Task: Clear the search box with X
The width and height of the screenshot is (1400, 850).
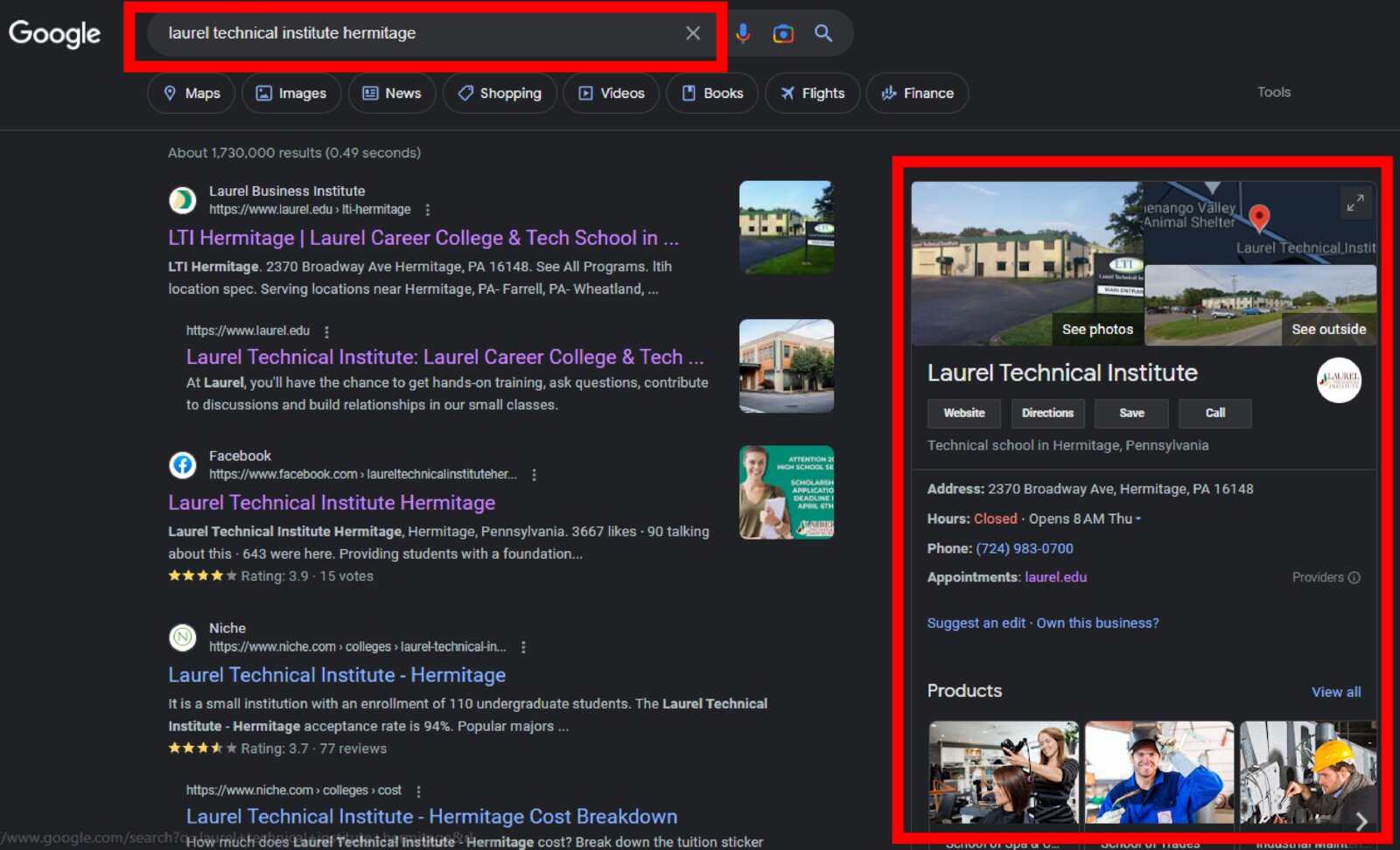Action: pyautogui.click(x=693, y=33)
